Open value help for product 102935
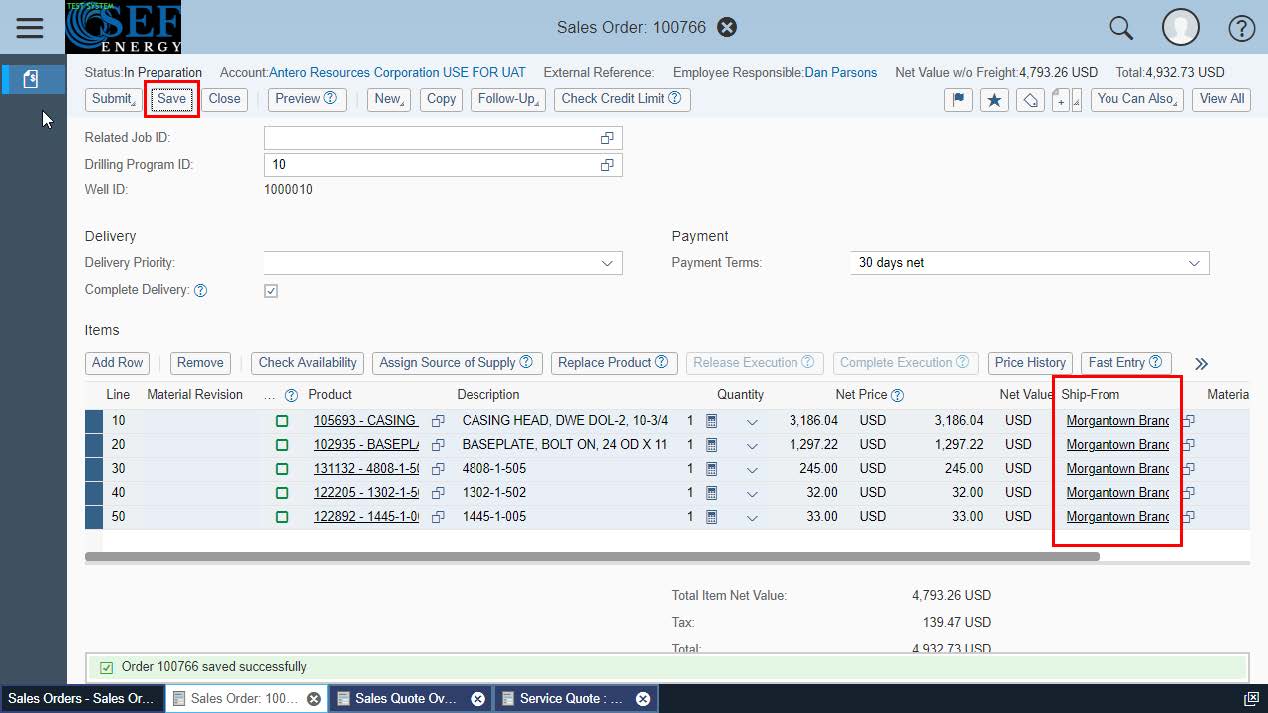The height and width of the screenshot is (713, 1268). (438, 445)
